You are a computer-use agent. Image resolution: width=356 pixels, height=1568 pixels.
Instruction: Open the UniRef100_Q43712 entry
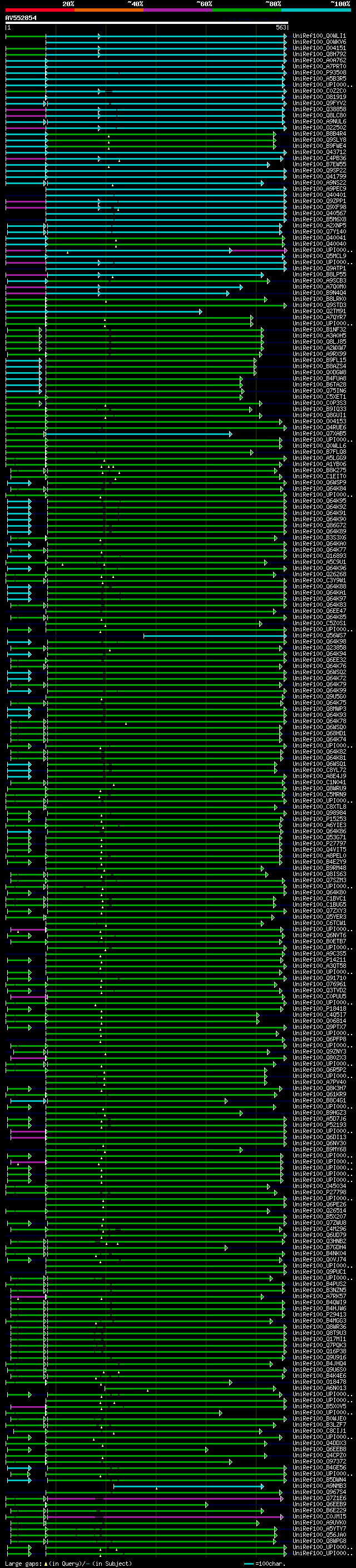(319, 152)
